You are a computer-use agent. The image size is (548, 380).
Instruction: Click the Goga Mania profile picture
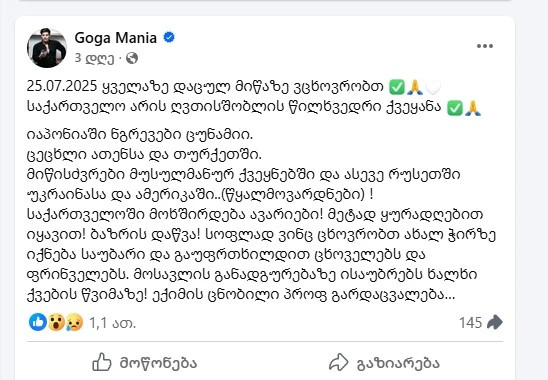pos(47,48)
